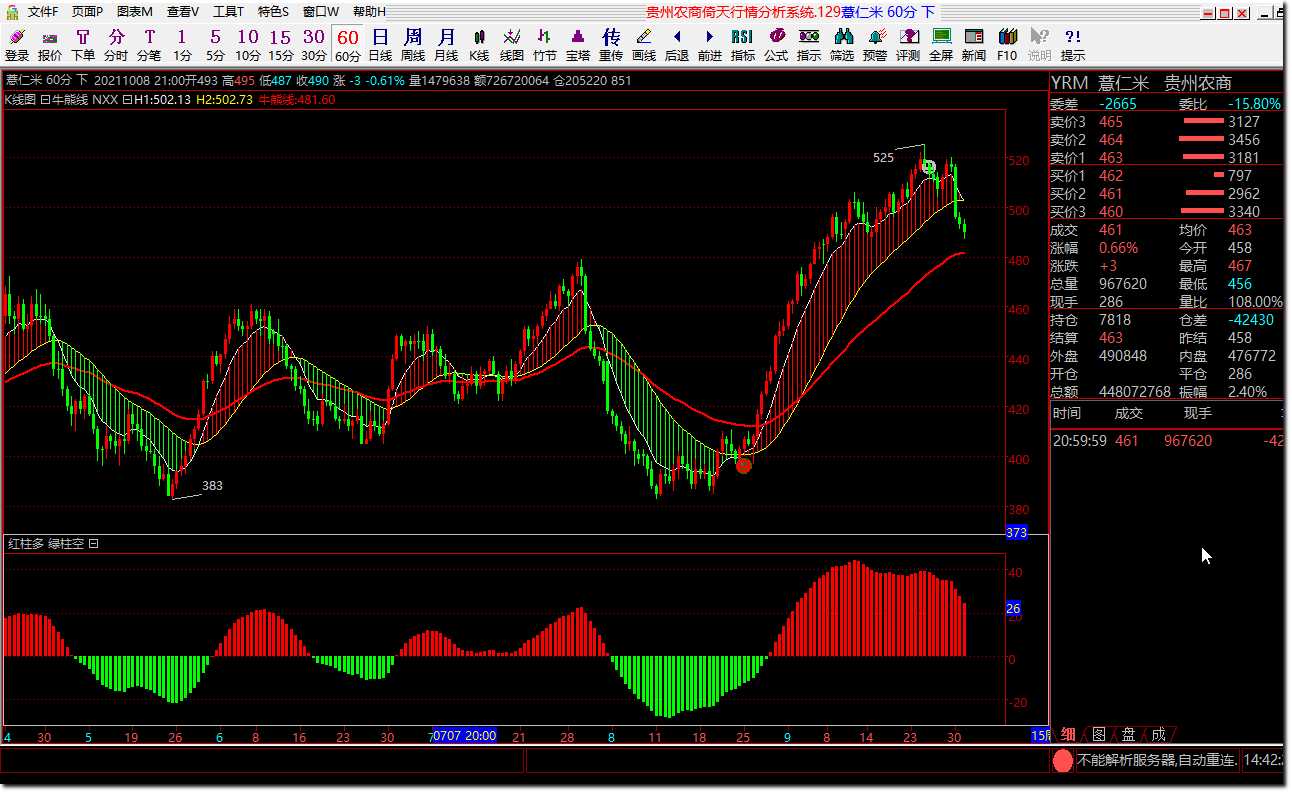Select the 10分 ten-minute period

(x=248, y=45)
